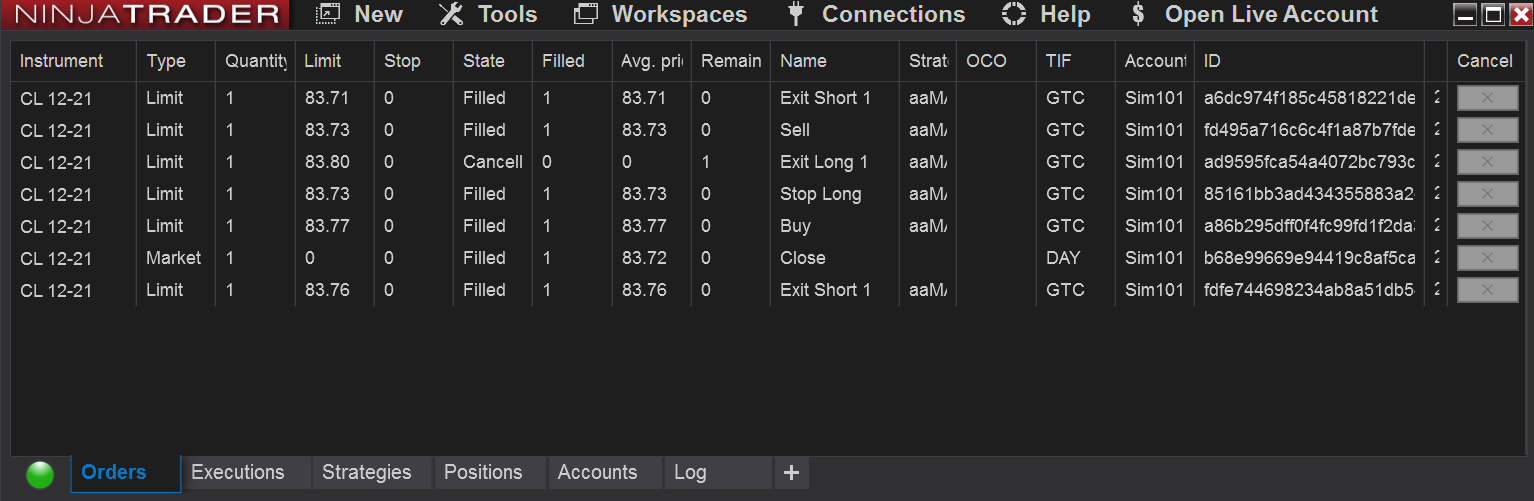
Task: Click the green connection status indicator
Action: 40,474
